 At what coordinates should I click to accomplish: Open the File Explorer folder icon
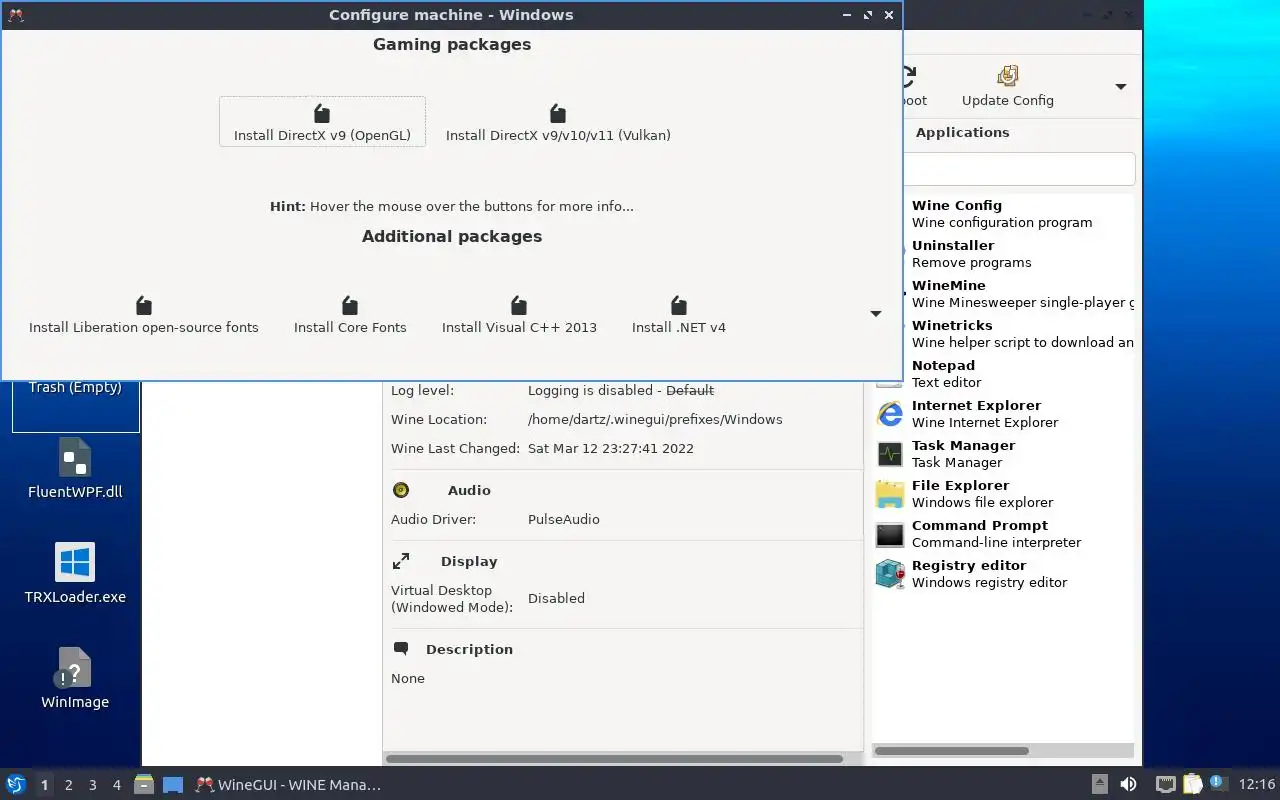(890, 493)
